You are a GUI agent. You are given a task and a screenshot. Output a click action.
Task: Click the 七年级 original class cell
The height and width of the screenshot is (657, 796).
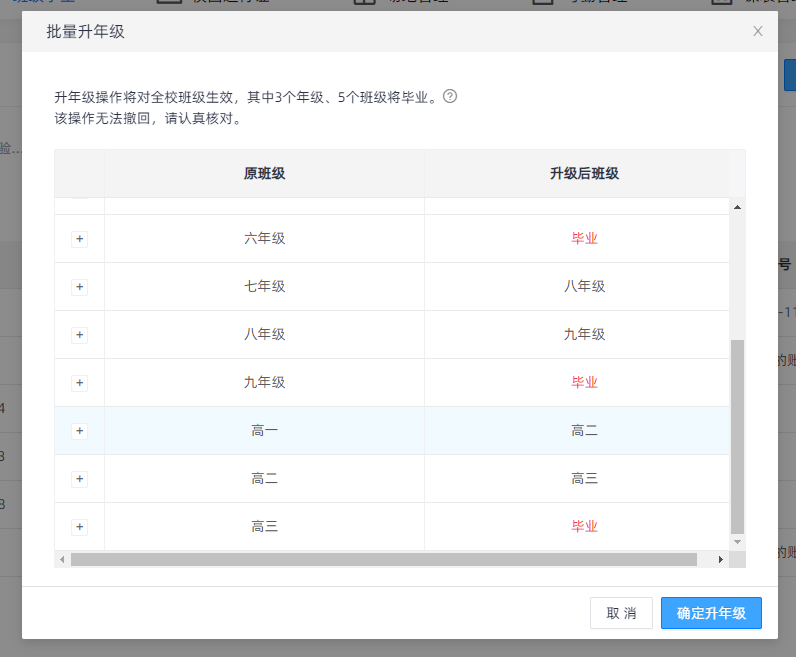click(x=264, y=286)
